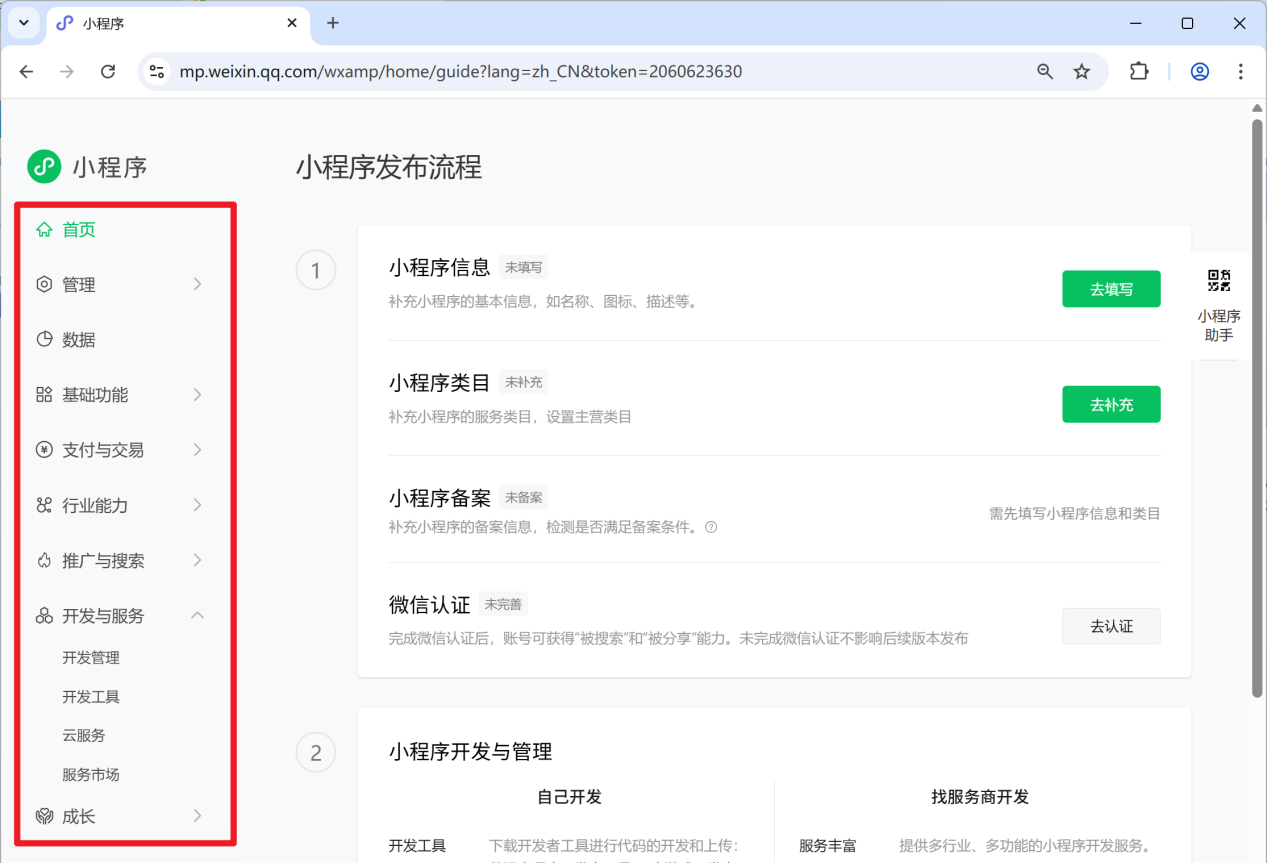
Task: Click the 微信认证 heading text
Action: [429, 604]
